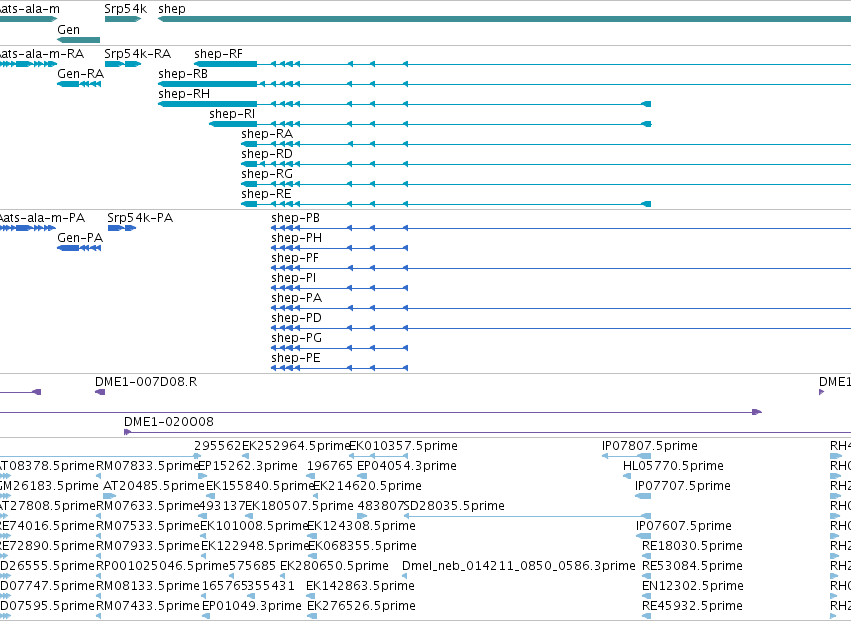Click the EP15262.3prime EST label
The width and height of the screenshot is (851, 621).
pos(248,466)
